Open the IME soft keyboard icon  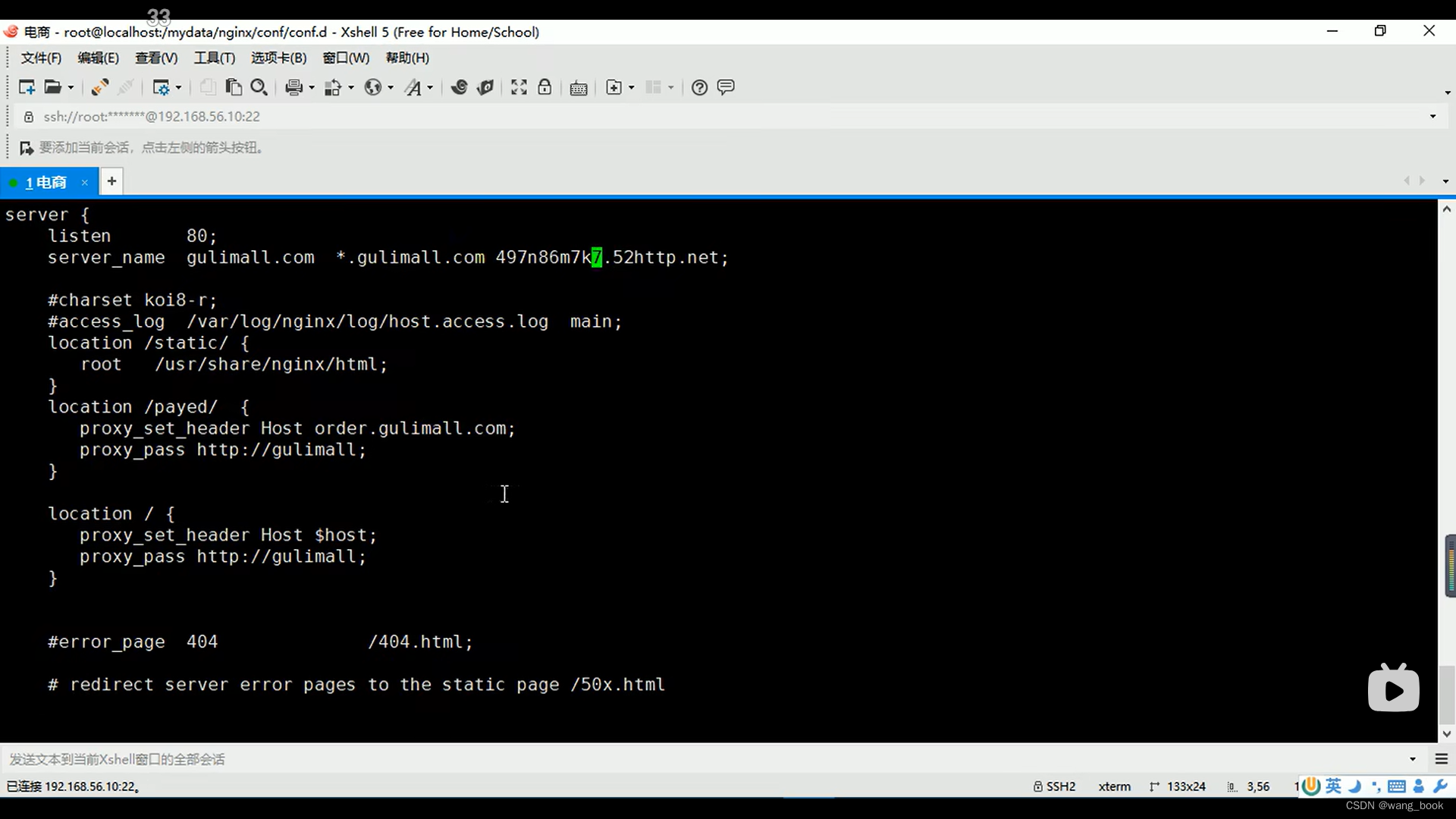click(1397, 786)
